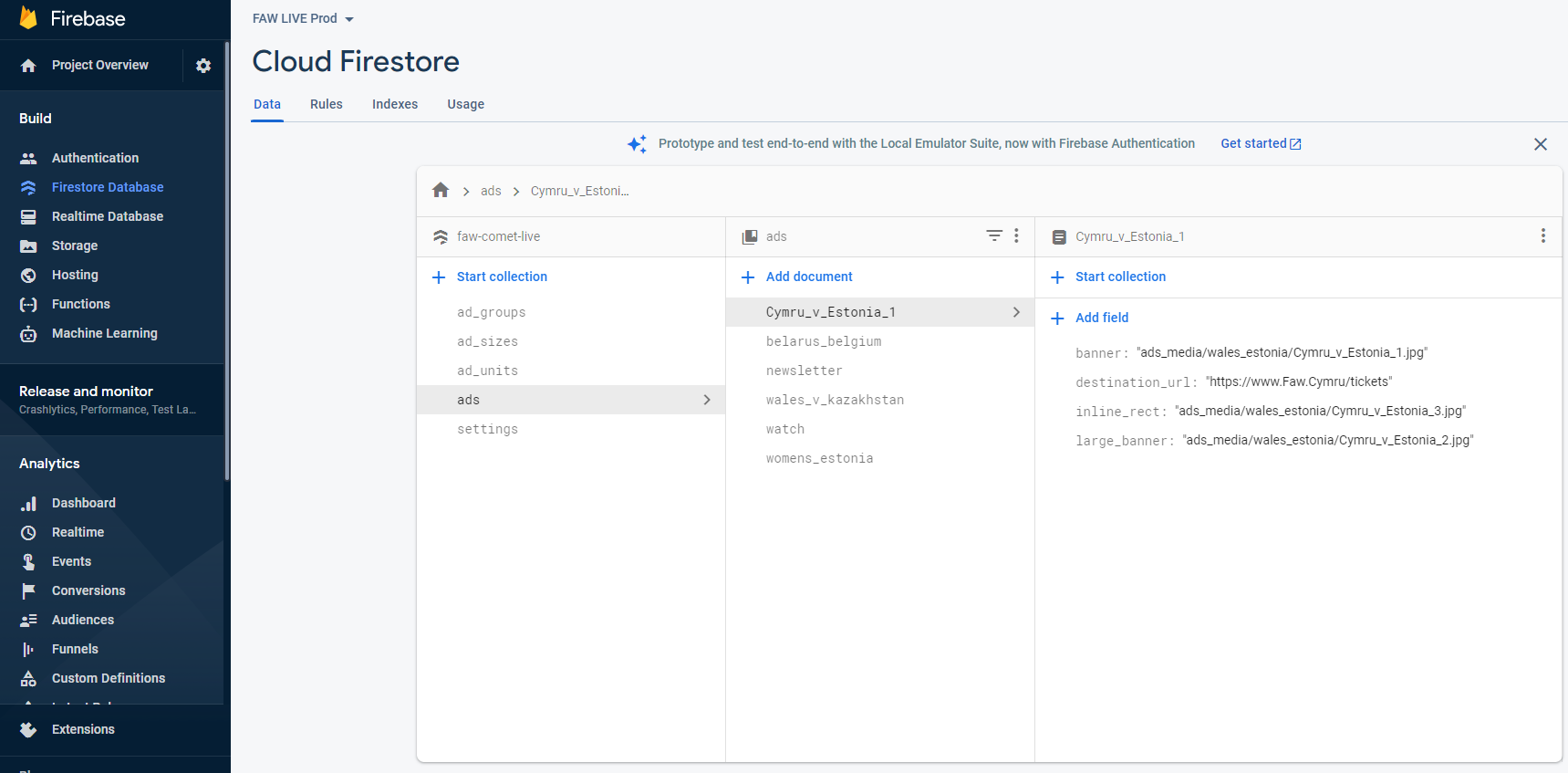
Task: Open Cymru_v_Estonia_1 document three-dot menu
Action: (x=1542, y=235)
